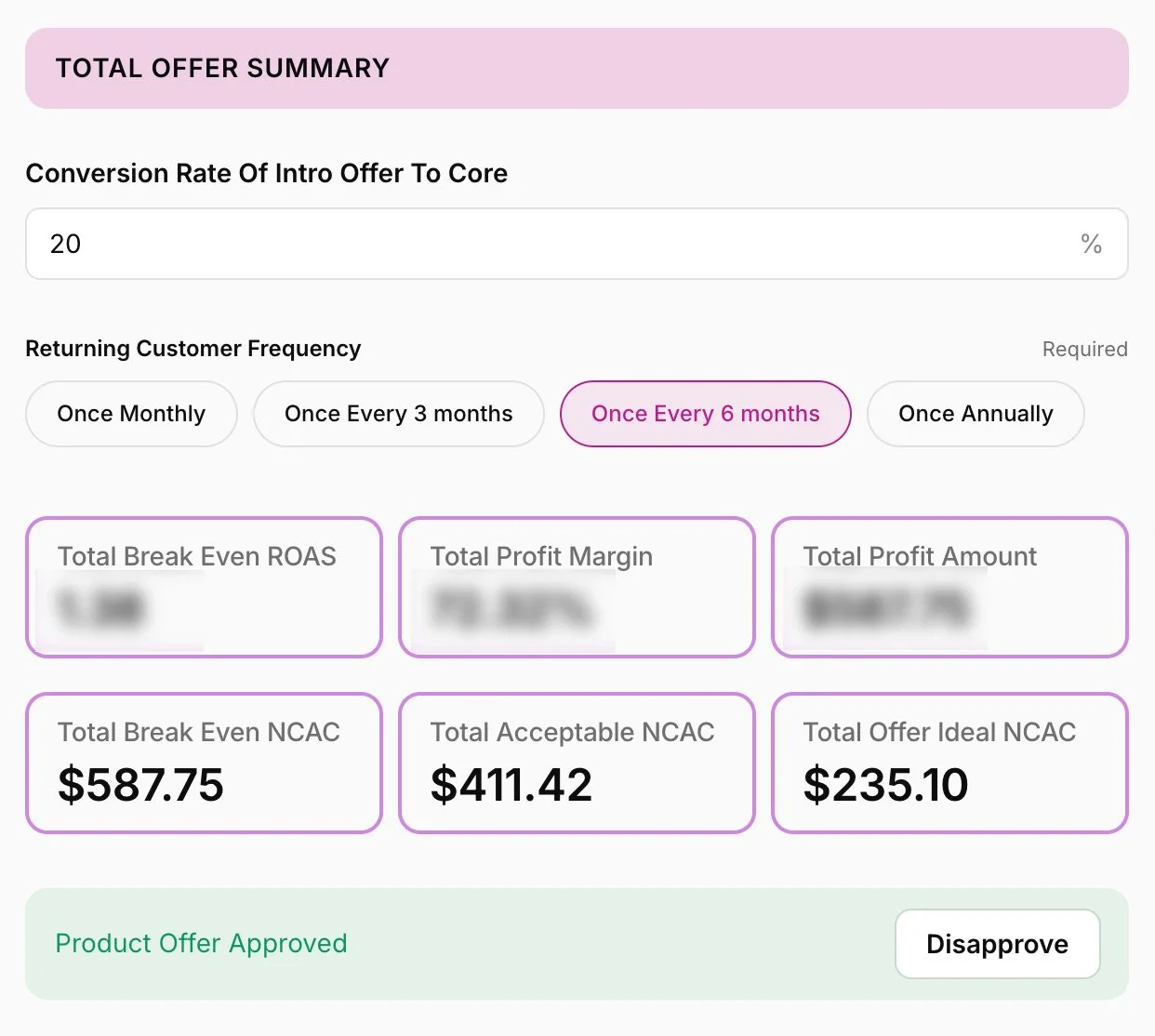Click the Total Profit Amount title
Image resolution: width=1155 pixels, height=1036 pixels.
(x=919, y=556)
